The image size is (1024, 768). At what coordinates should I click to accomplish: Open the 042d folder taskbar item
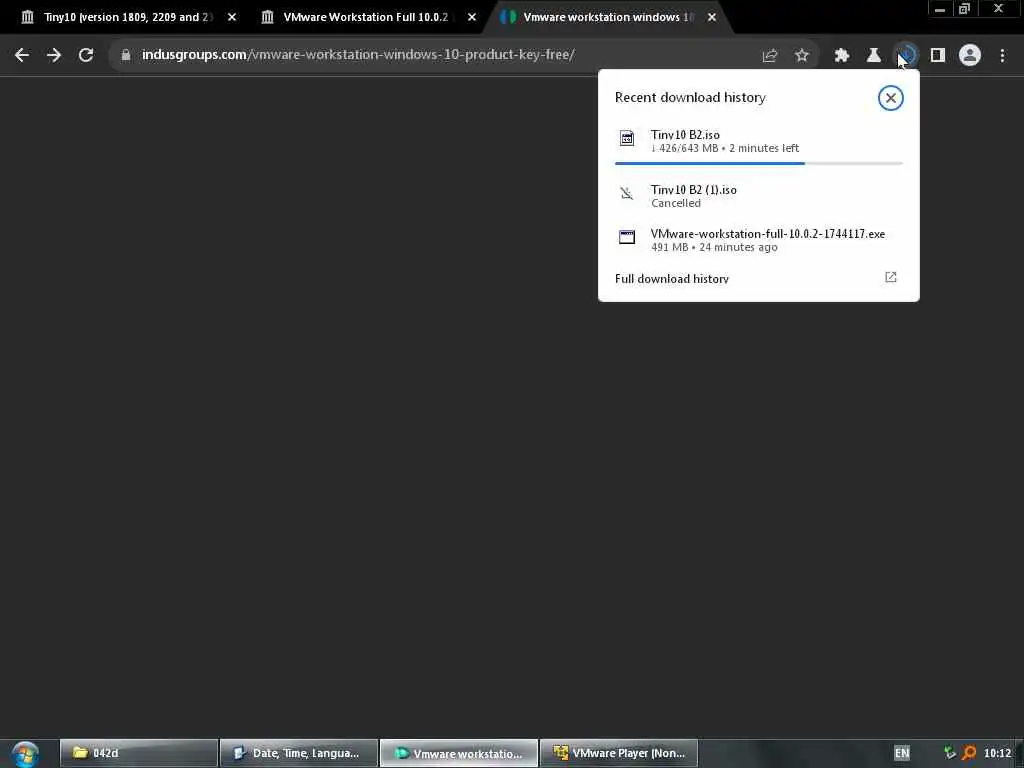138,753
